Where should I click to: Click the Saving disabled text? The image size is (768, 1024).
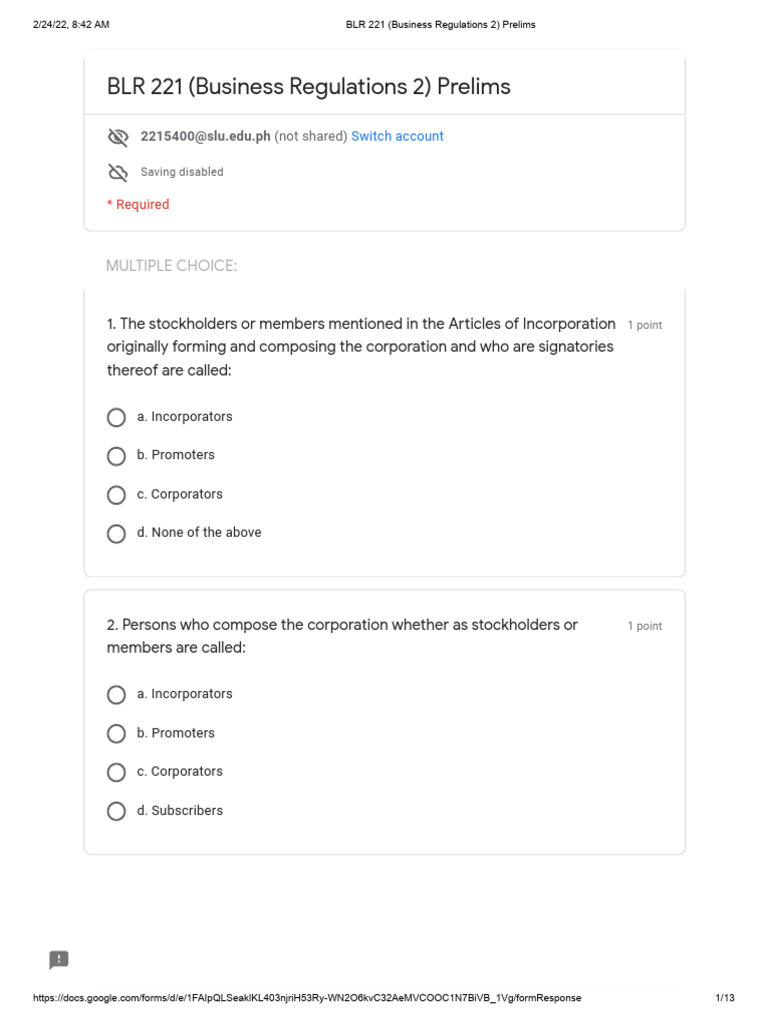click(182, 172)
